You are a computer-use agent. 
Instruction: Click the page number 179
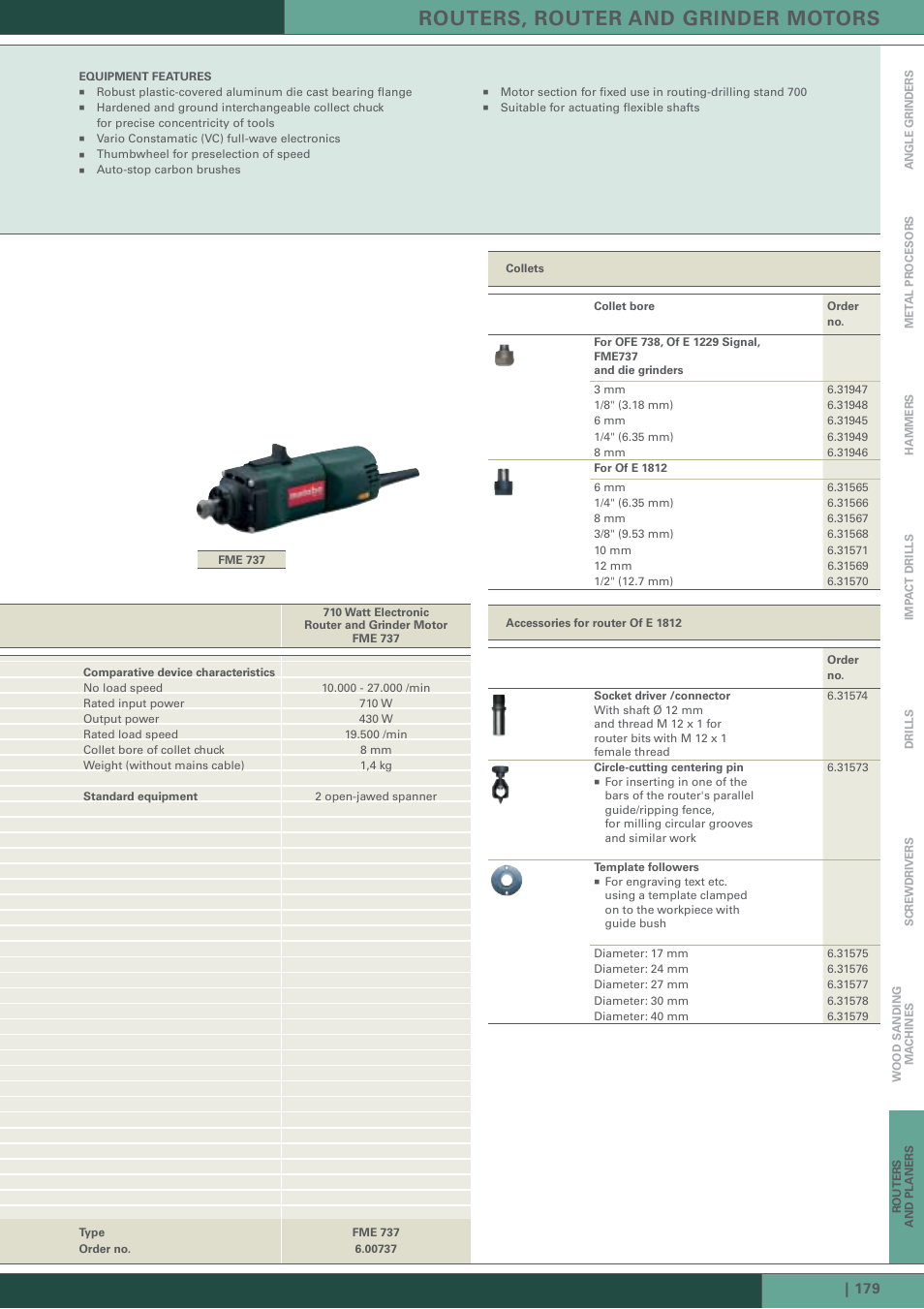868,1289
